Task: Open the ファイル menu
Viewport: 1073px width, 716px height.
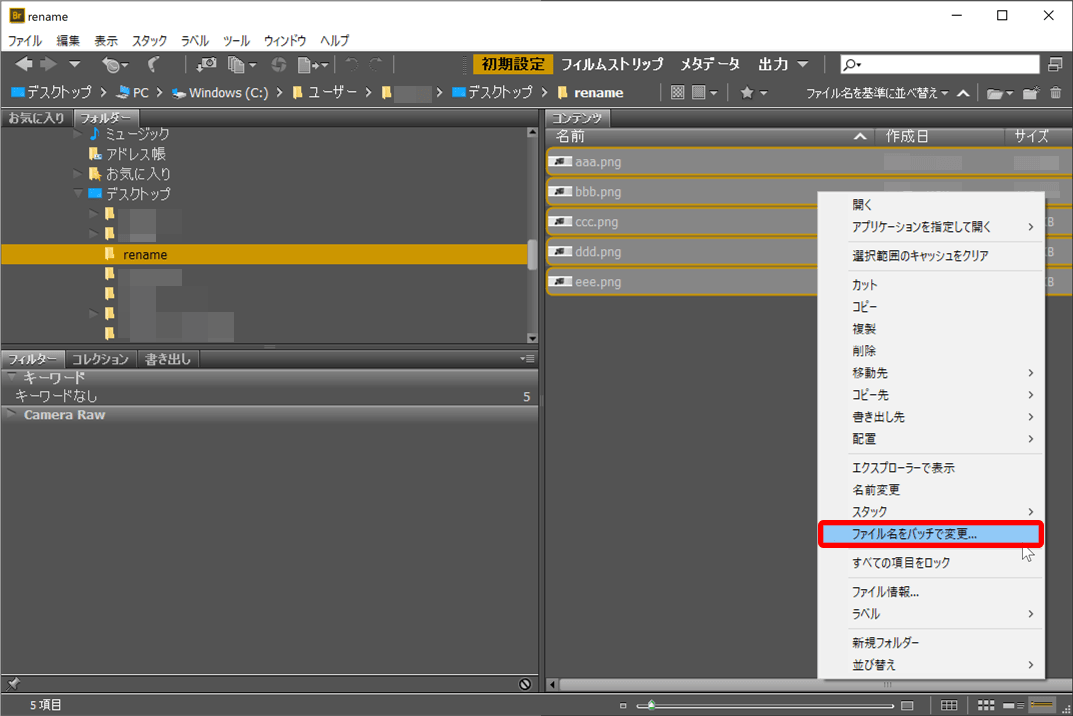Action: coord(25,40)
